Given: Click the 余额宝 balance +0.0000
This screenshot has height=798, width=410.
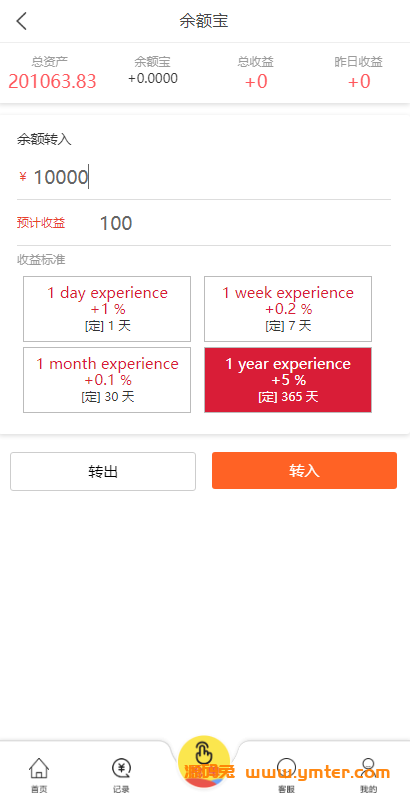Looking at the screenshot, I should click(x=153, y=78).
